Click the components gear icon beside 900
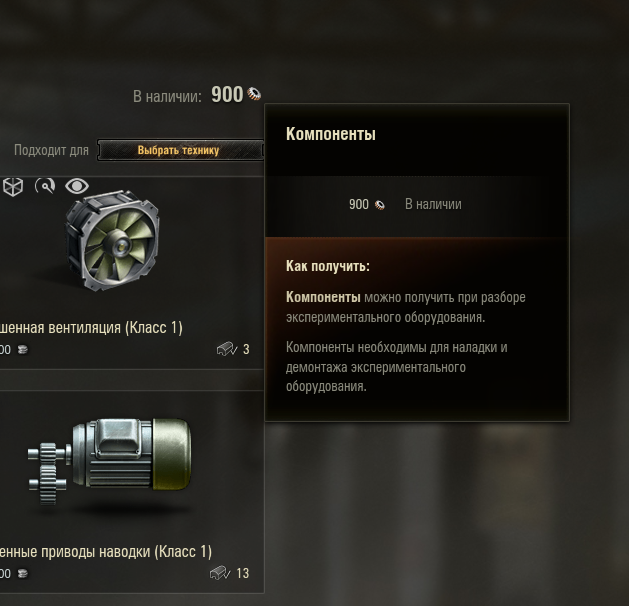The width and height of the screenshot is (629, 606). [254, 94]
